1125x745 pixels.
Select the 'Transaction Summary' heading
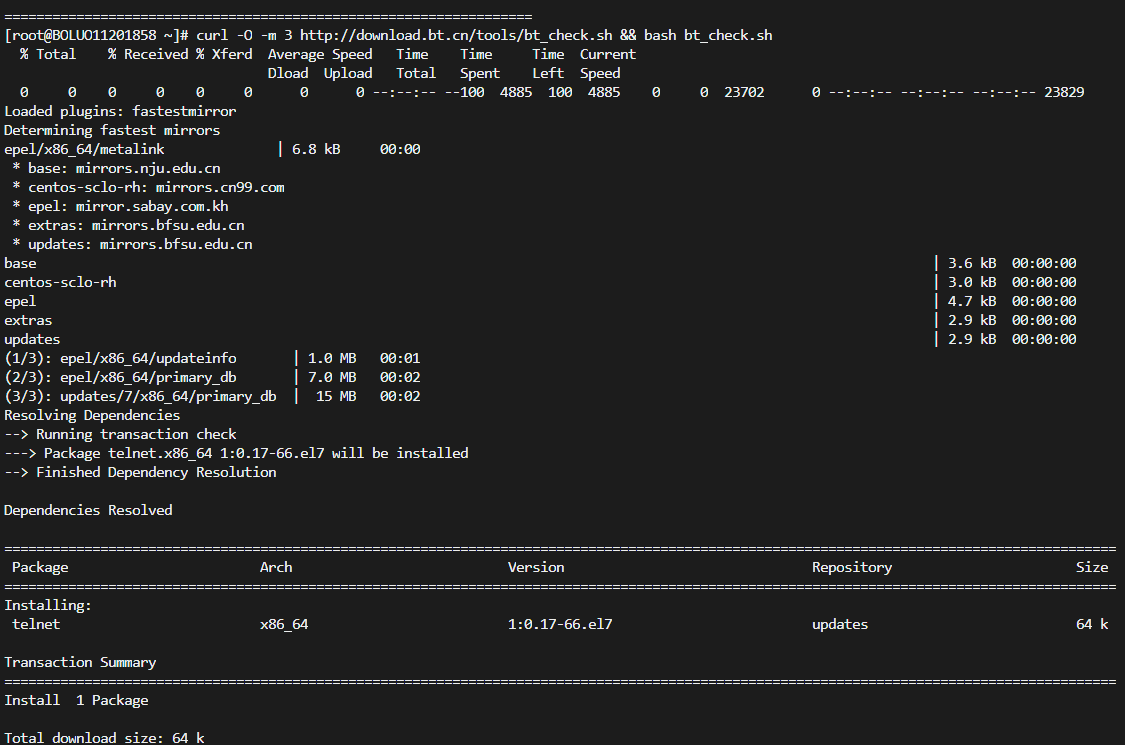pyautogui.click(x=80, y=662)
